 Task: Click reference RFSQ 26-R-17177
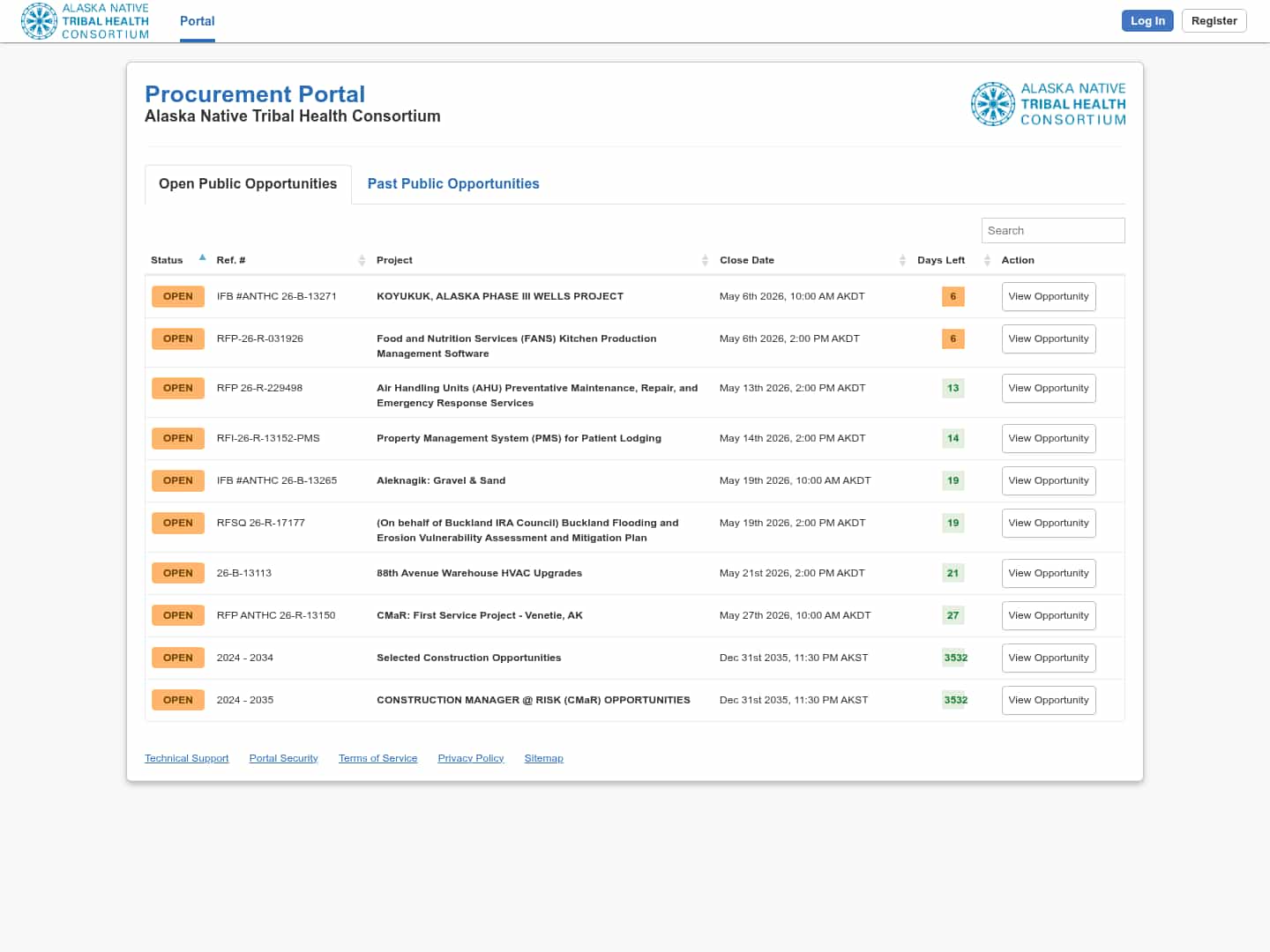click(261, 523)
